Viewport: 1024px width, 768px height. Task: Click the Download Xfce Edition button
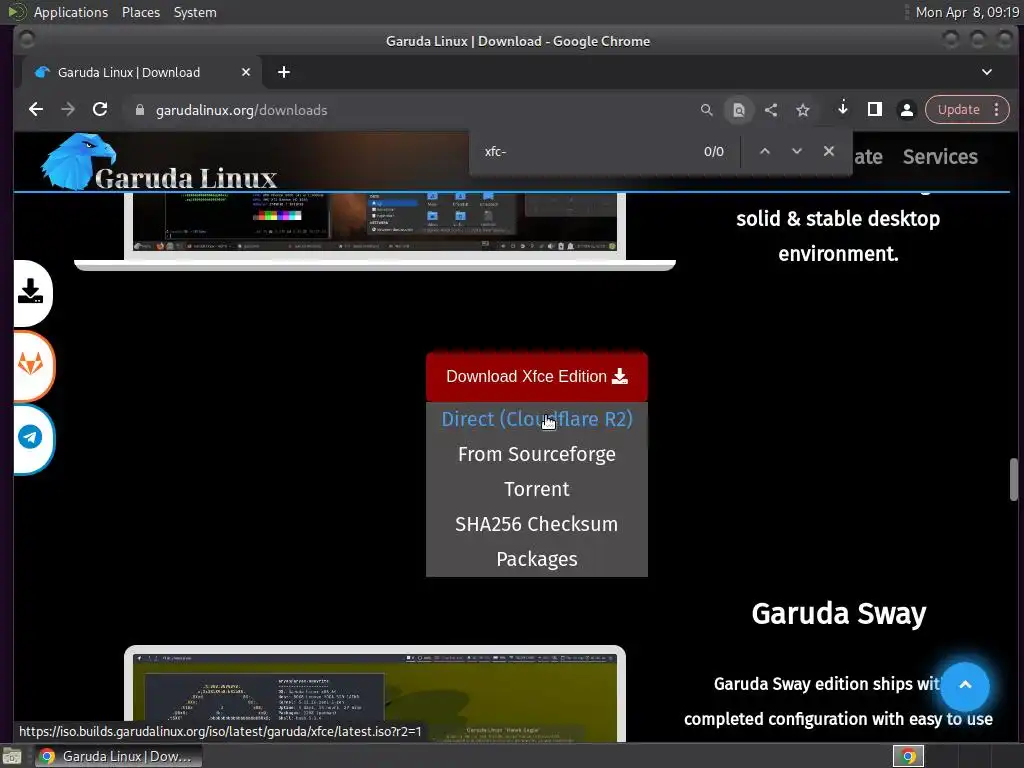coord(537,377)
